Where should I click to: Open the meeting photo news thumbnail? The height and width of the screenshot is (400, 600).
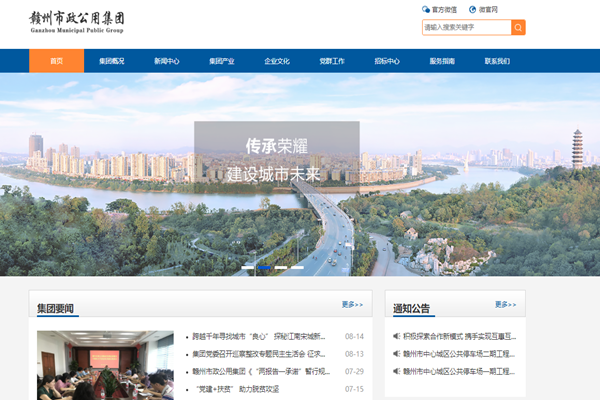105,365
